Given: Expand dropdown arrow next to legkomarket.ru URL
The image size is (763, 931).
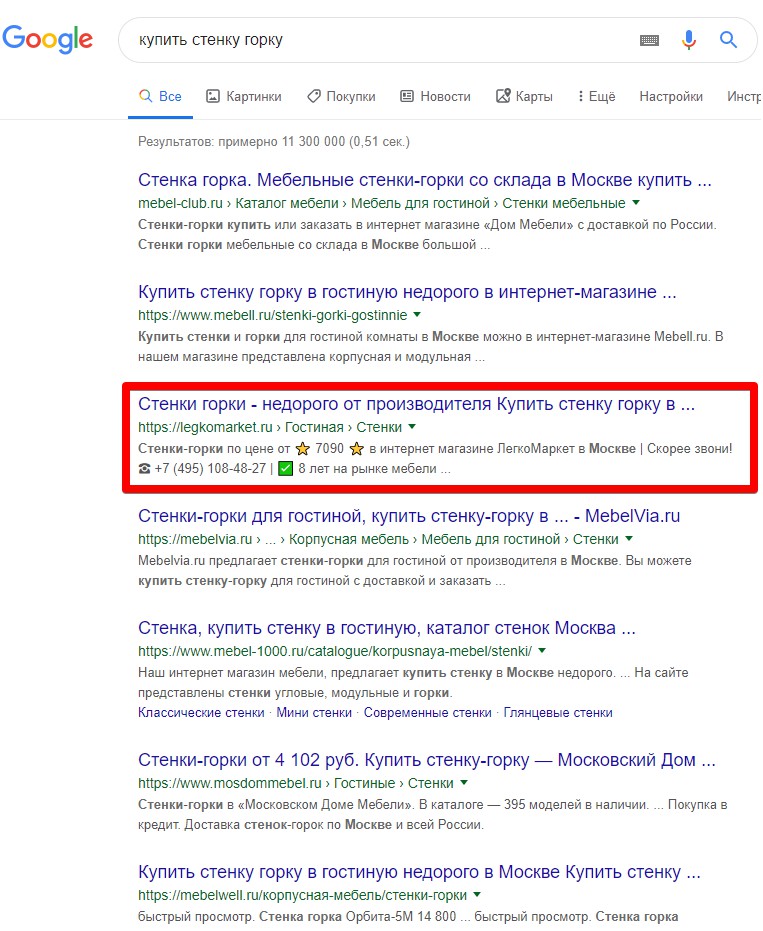Looking at the screenshot, I should click(412, 427).
